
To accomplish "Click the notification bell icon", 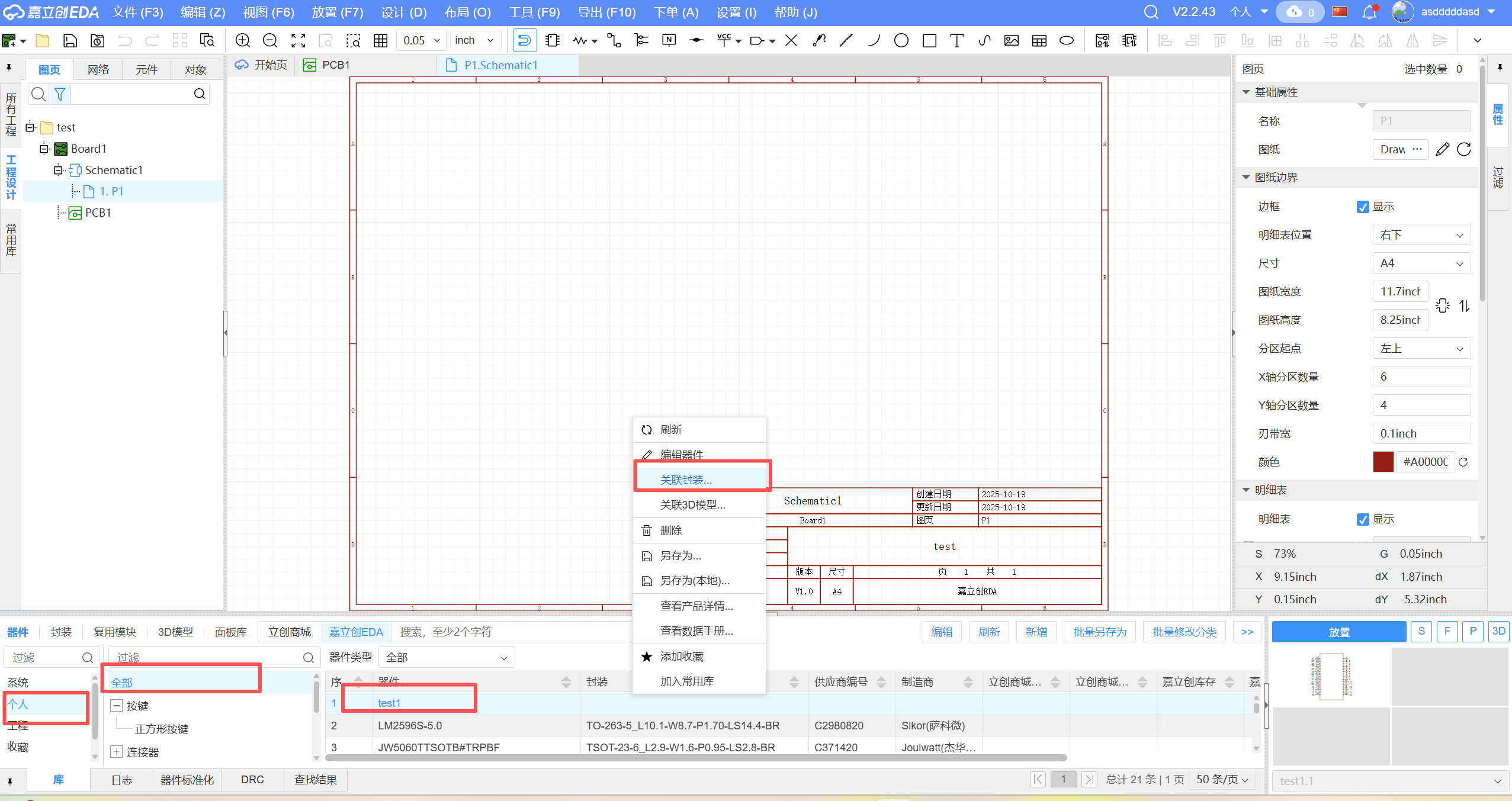I will [1369, 12].
